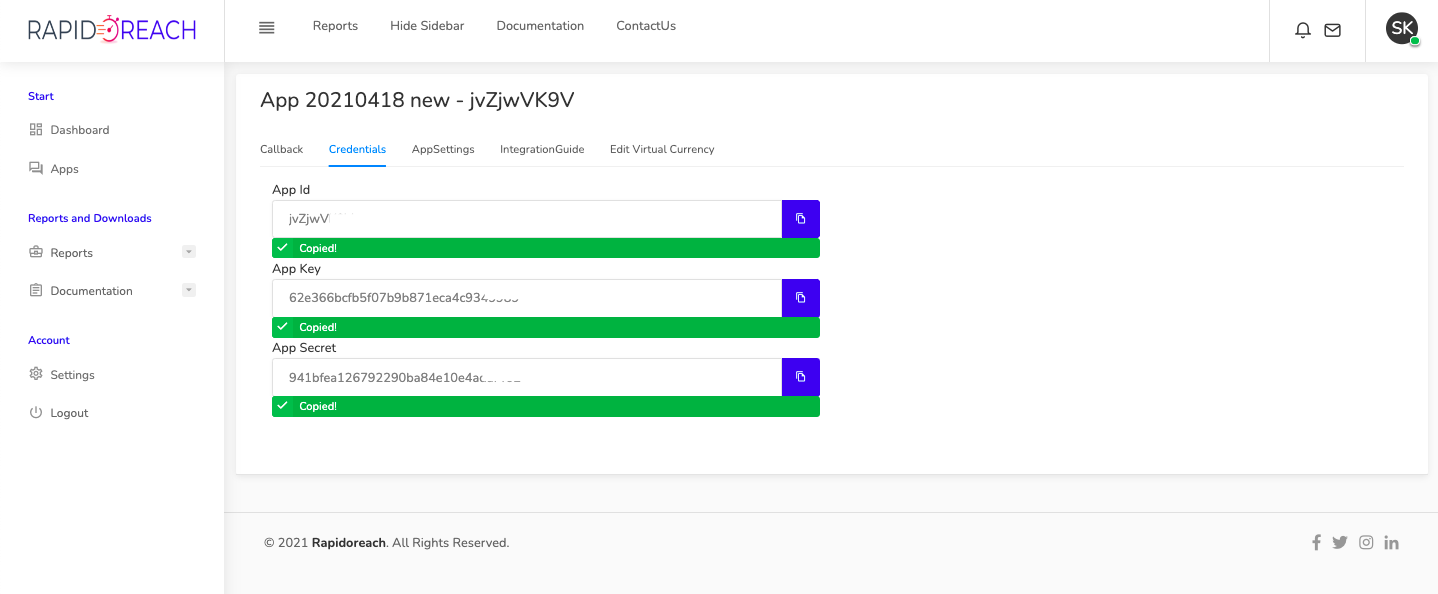Open the Twitter footer icon
1438x594 pixels.
(x=1340, y=543)
